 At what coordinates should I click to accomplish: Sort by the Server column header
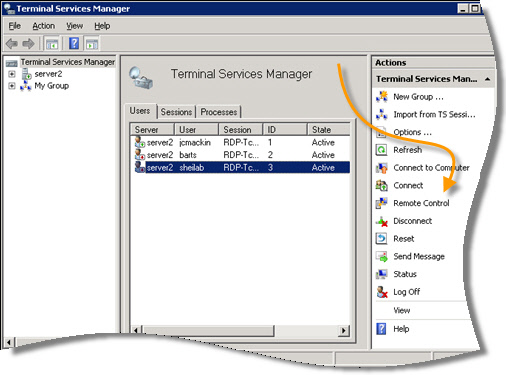pos(152,129)
